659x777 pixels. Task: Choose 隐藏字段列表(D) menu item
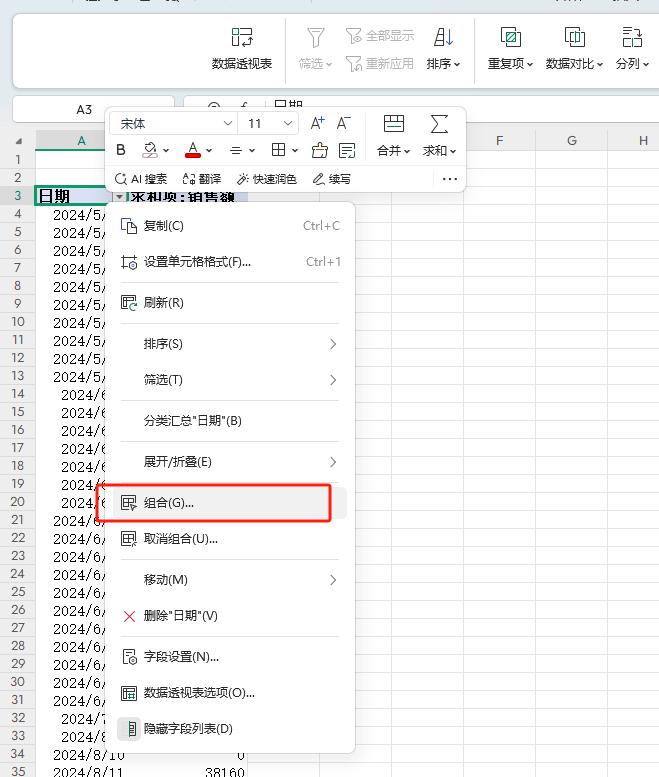230,728
